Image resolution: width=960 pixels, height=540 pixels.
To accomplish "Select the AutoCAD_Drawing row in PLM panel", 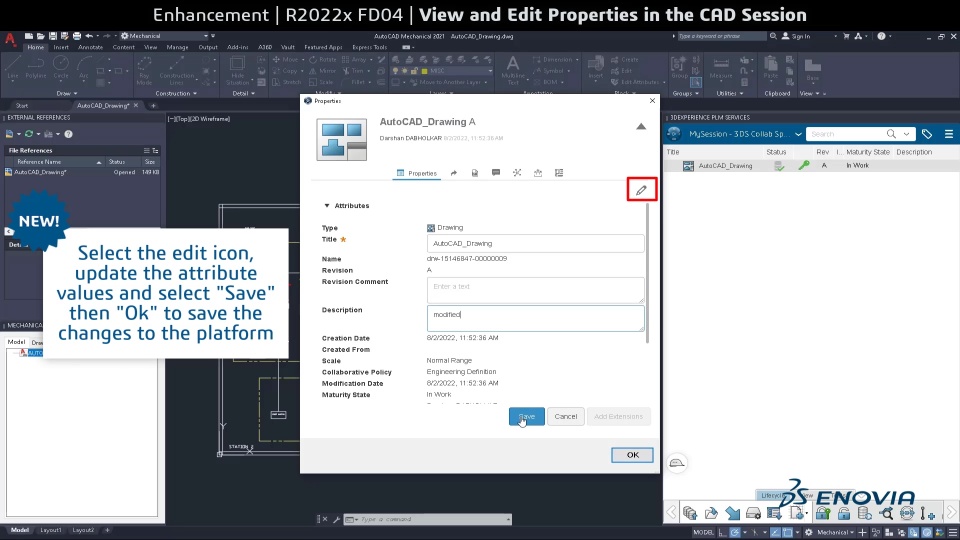I will coord(811,166).
